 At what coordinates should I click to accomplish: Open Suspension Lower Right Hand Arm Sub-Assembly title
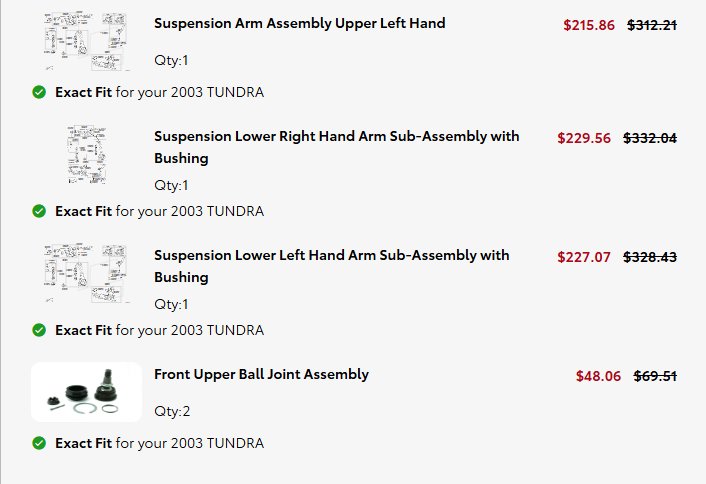tap(336, 147)
